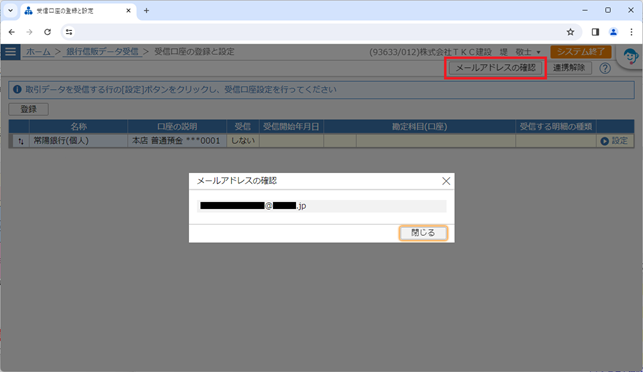Click the 登録 button

coord(29,109)
